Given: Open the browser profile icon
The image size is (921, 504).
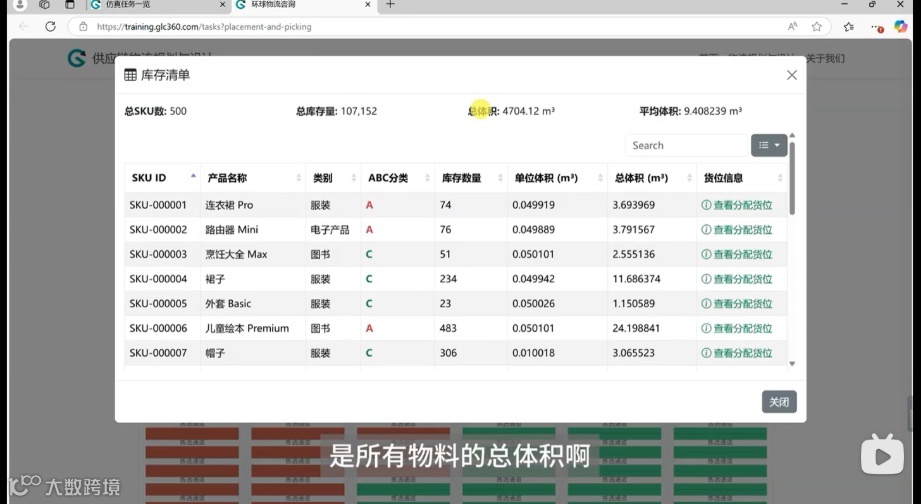Looking at the screenshot, I should point(20,5).
